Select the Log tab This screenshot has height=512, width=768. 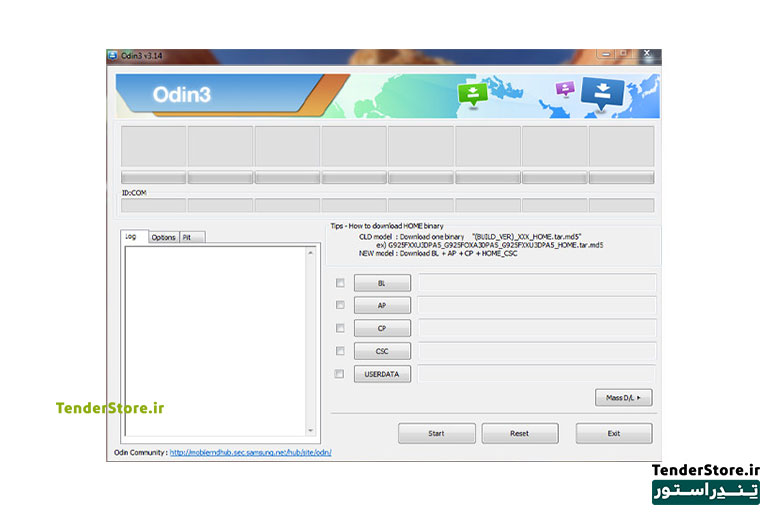click(x=134, y=236)
